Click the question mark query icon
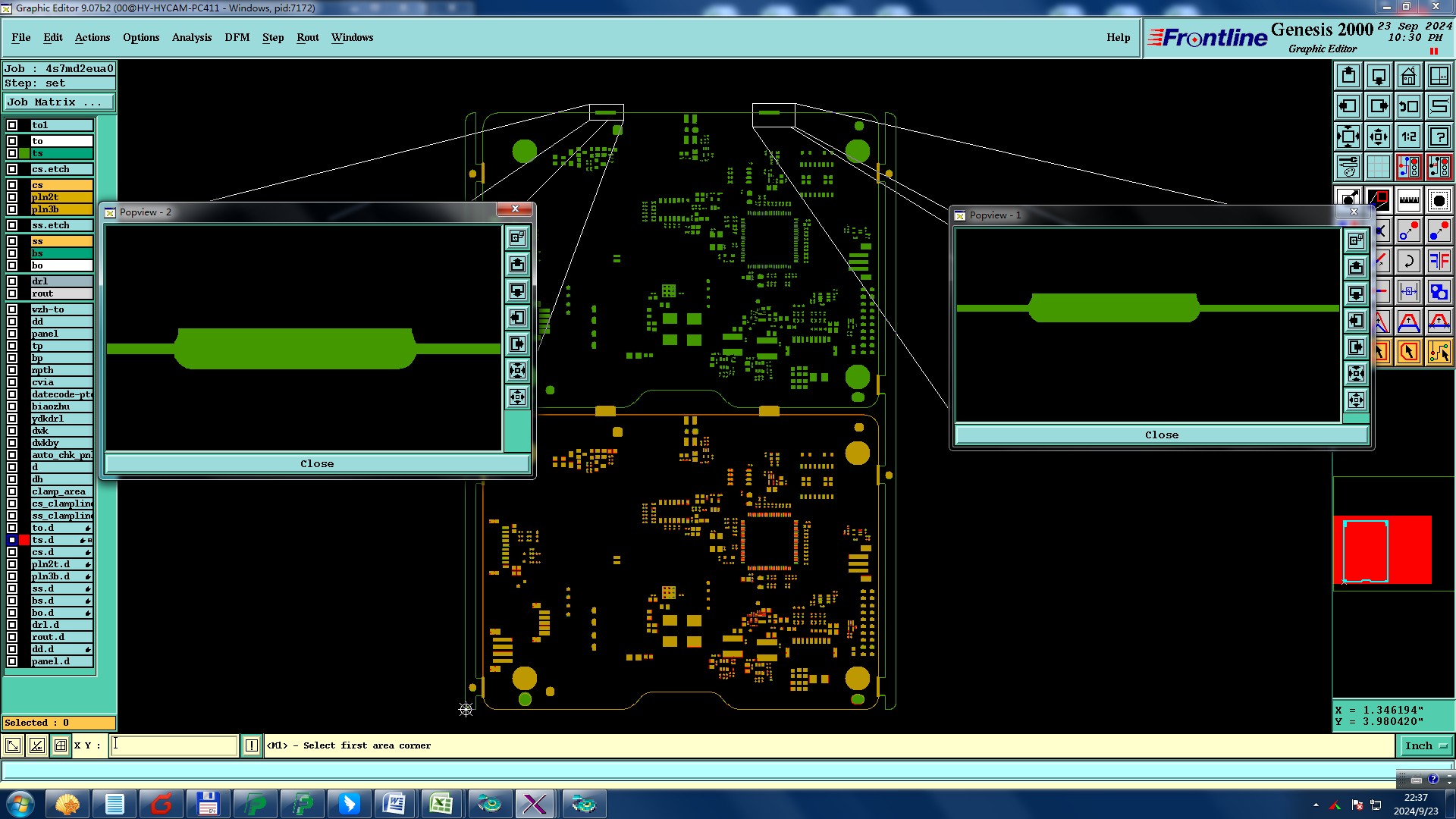 1439,136
